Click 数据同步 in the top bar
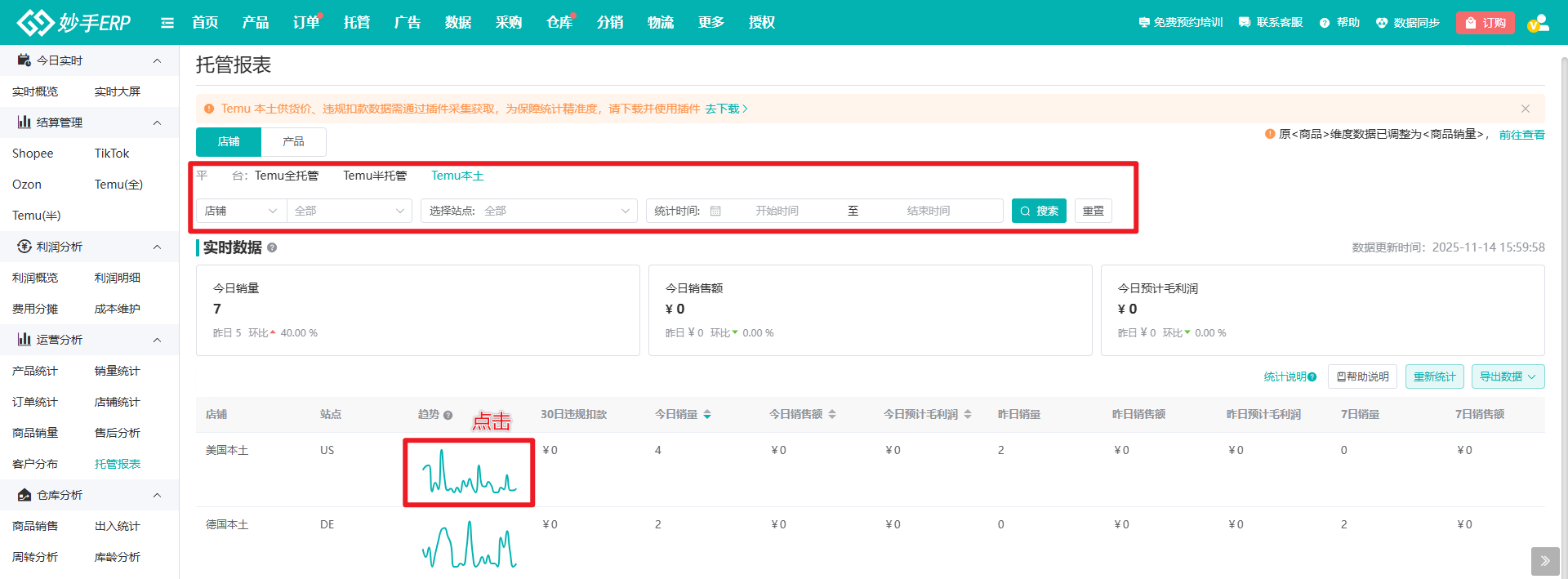The width and height of the screenshot is (1568, 579). tap(1407, 23)
